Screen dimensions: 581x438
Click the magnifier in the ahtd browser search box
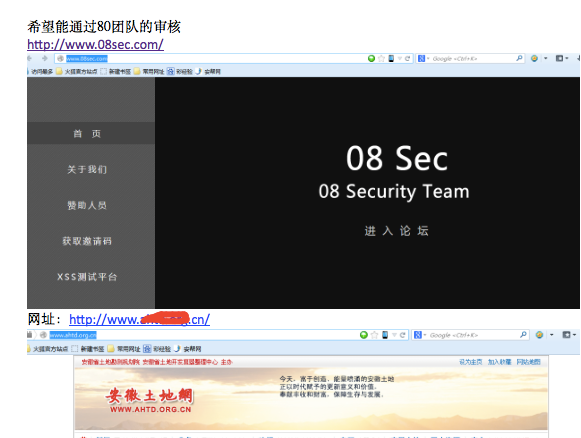pos(523,335)
